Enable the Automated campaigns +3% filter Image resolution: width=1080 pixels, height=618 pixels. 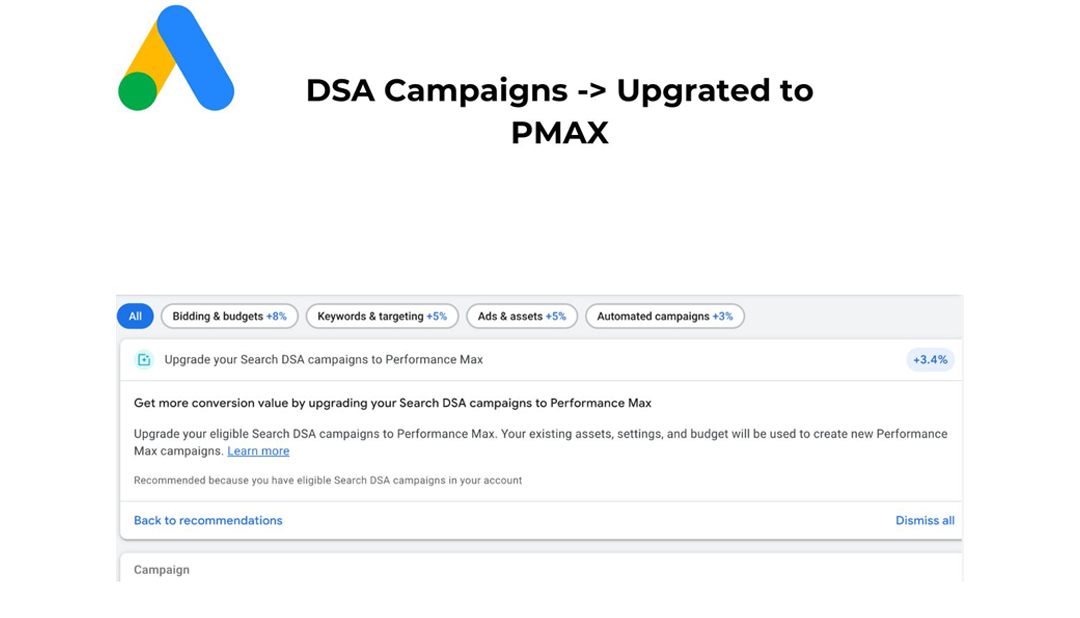[x=665, y=316]
